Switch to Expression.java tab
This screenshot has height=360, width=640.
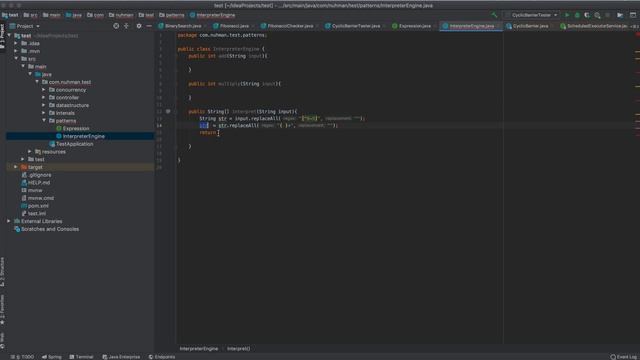point(414,26)
